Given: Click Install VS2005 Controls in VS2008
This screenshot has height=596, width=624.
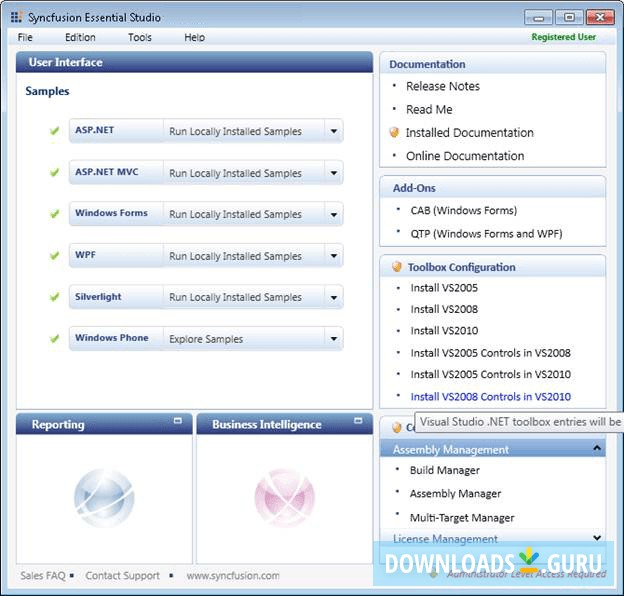Looking at the screenshot, I should click(491, 353).
